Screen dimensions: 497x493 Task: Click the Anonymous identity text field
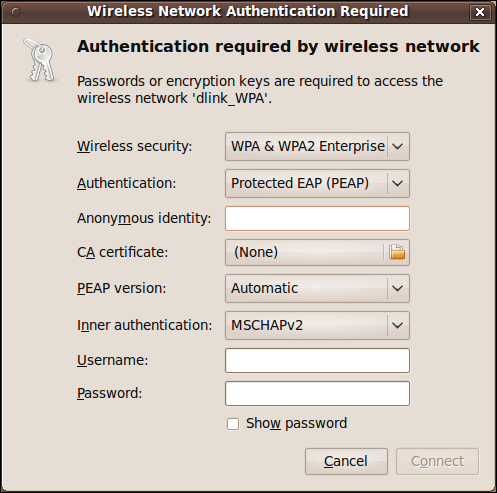click(x=317, y=218)
